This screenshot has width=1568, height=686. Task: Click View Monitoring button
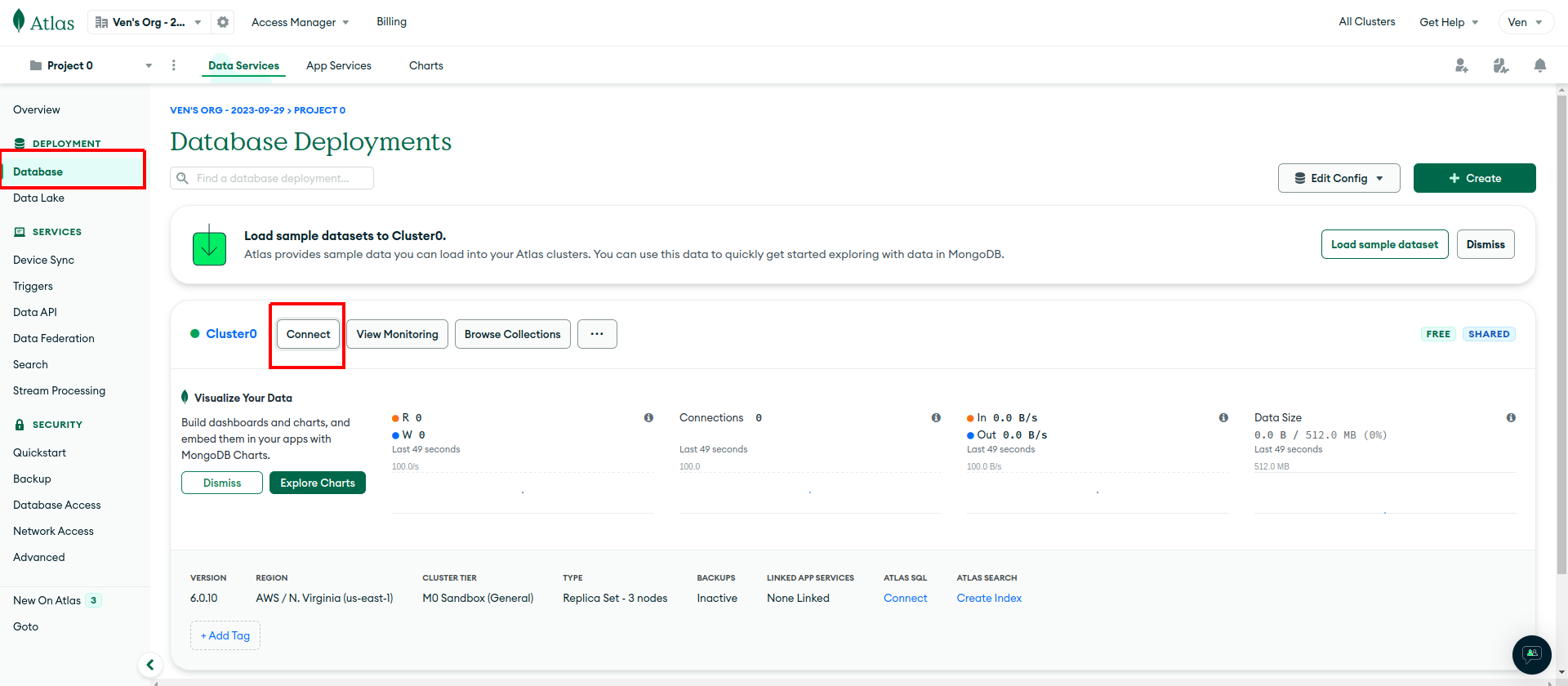397,334
